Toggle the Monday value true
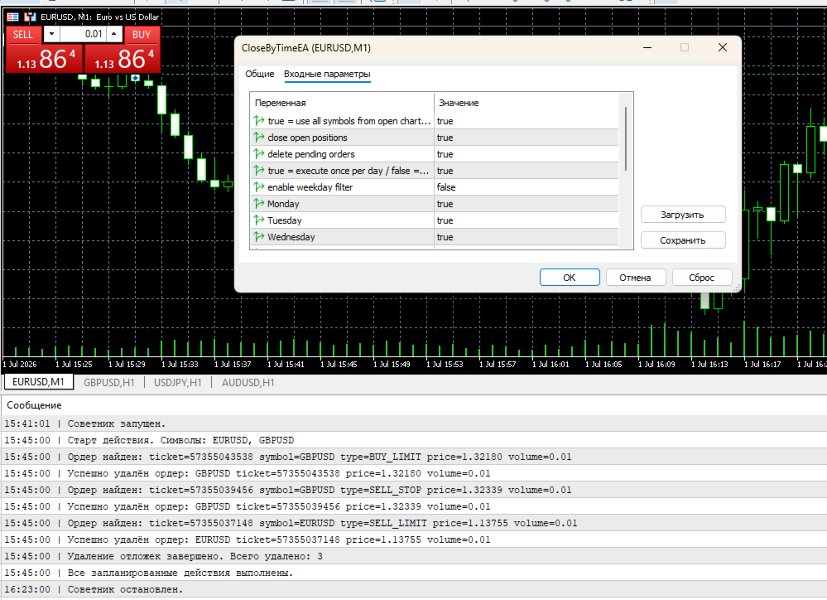Screen dimensions: 827x600 point(526,204)
